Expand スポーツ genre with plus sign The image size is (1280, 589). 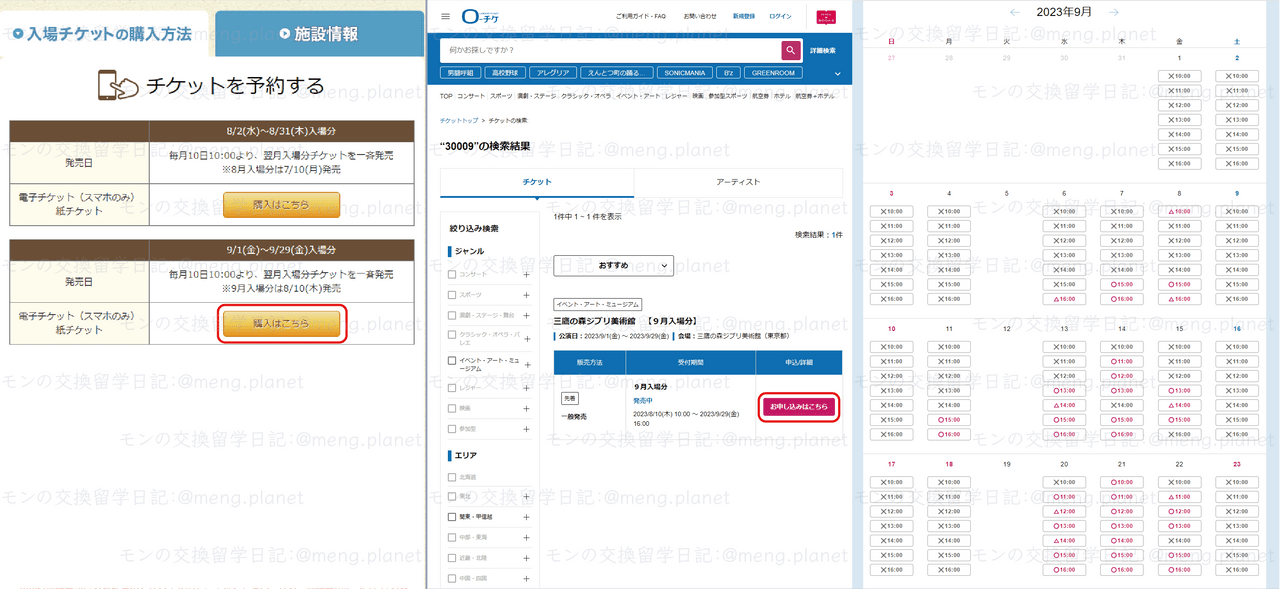(526, 295)
